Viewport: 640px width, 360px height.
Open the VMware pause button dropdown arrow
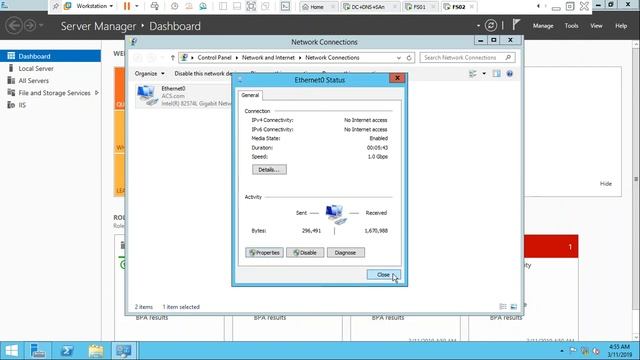(x=137, y=6)
